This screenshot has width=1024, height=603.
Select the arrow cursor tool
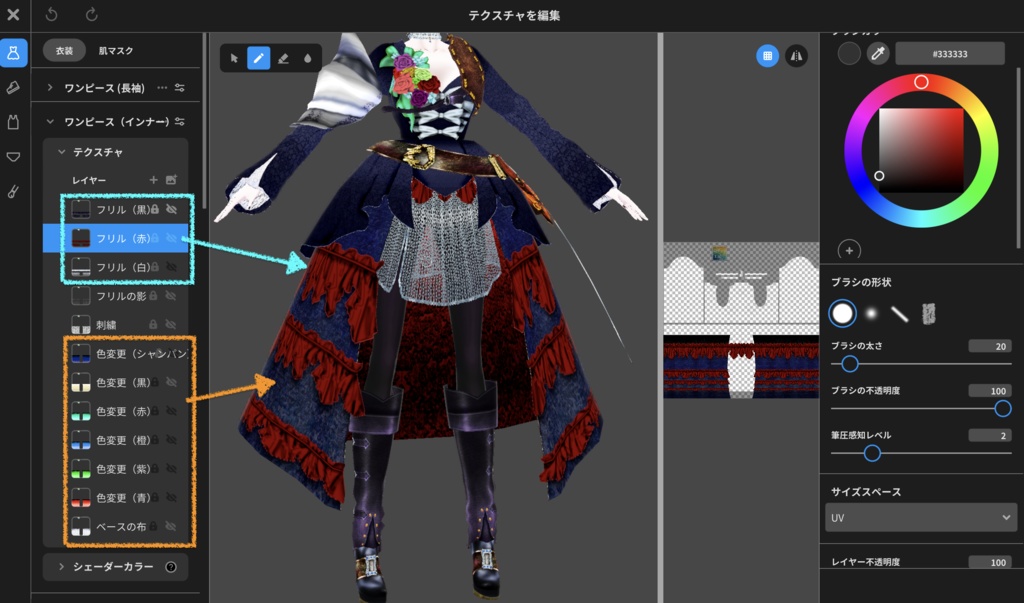(x=234, y=58)
